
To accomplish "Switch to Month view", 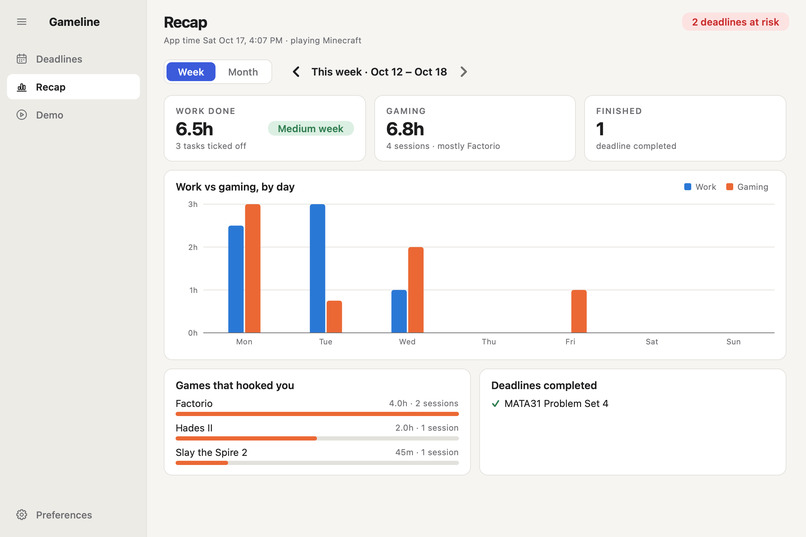I will pyautogui.click(x=243, y=72).
